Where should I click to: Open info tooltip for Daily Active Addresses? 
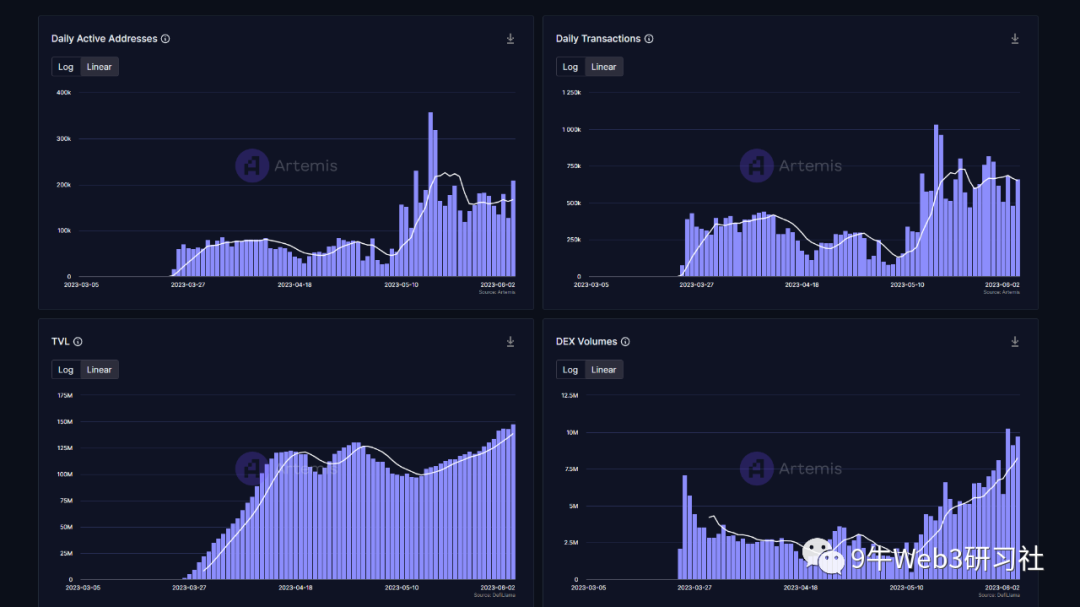(165, 39)
